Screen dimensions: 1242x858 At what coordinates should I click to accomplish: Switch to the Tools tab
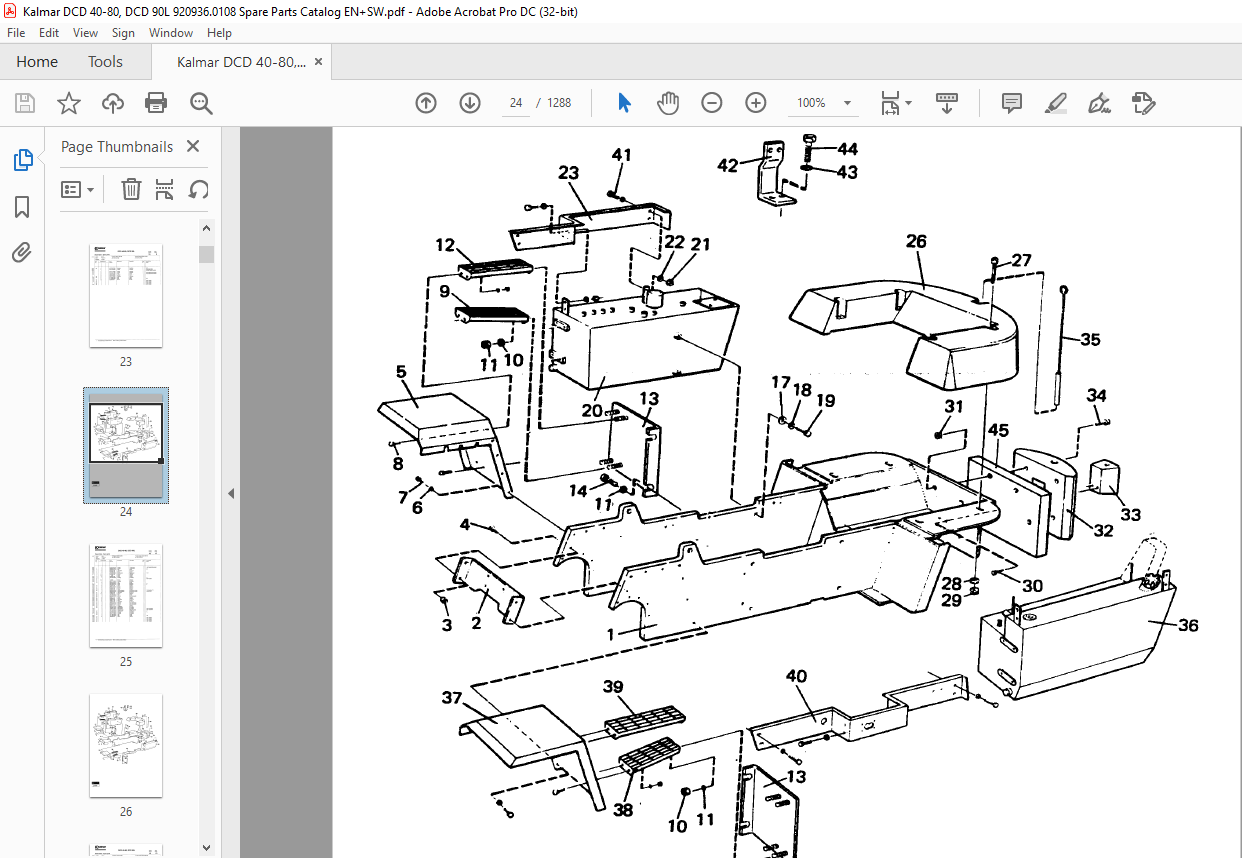(105, 62)
